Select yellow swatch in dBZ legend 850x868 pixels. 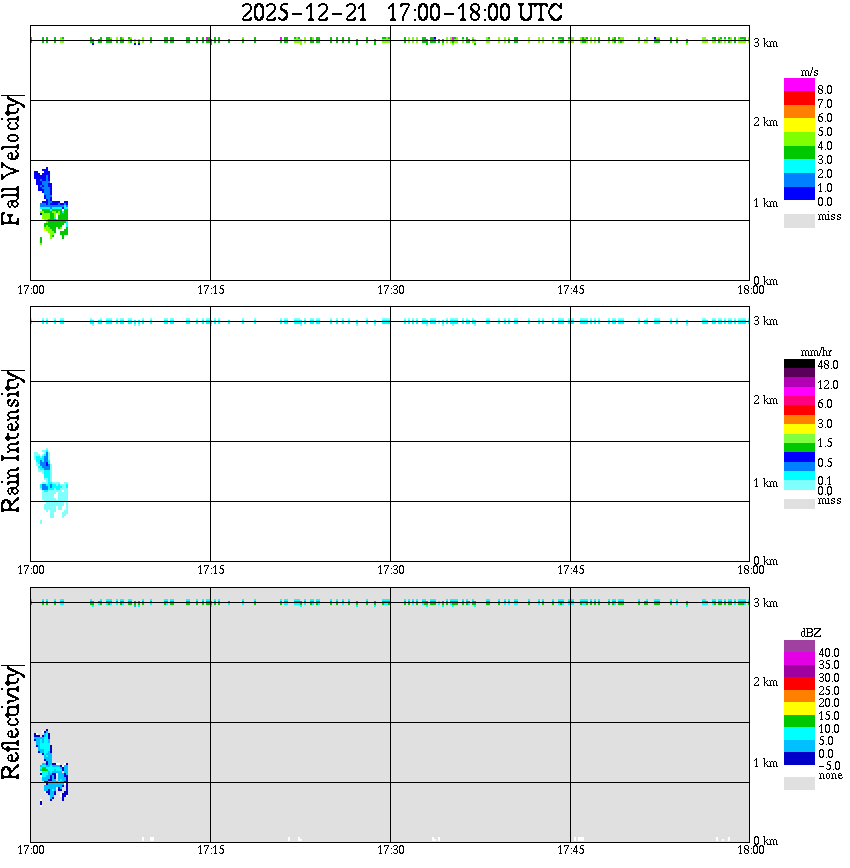pyautogui.click(x=799, y=708)
